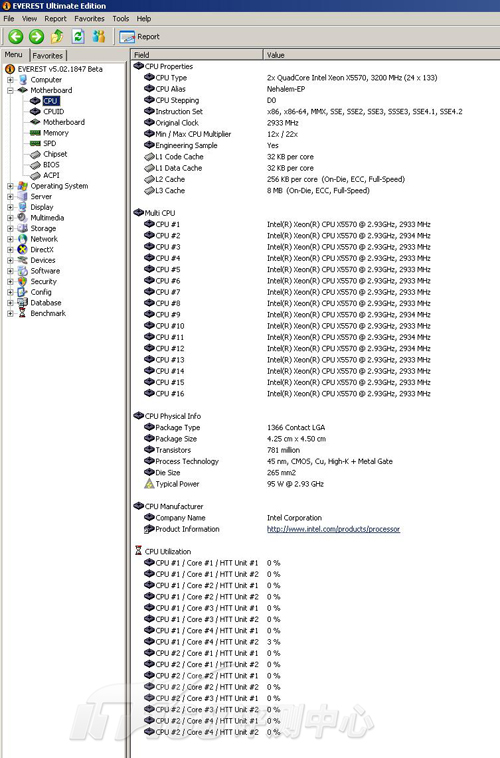The height and width of the screenshot is (758, 500).
Task: Click the Config icon in tree
Action: point(22,292)
